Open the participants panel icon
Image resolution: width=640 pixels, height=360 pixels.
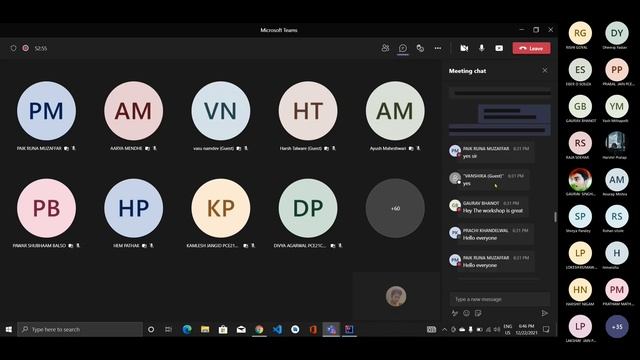(385, 48)
